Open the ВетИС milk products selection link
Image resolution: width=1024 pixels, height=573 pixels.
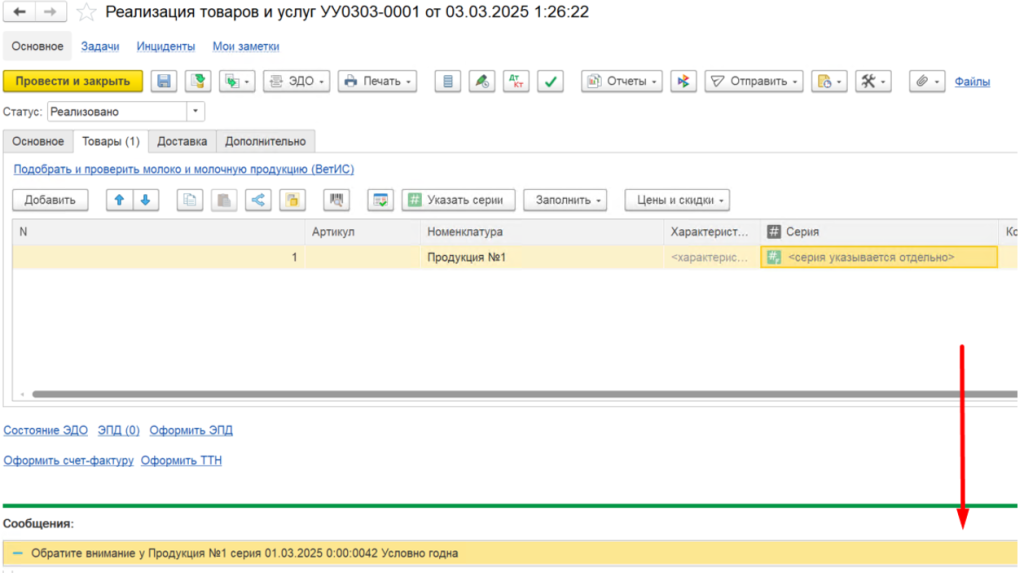pos(184,169)
